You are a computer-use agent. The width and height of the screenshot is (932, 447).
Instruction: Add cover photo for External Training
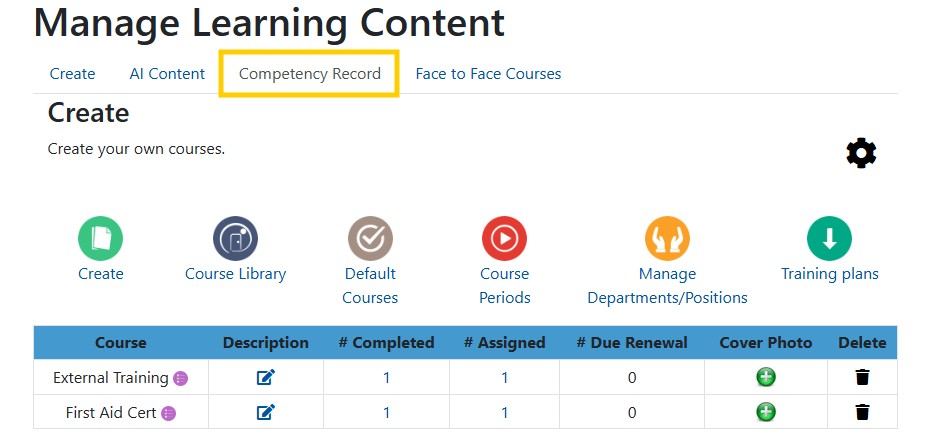tap(766, 377)
